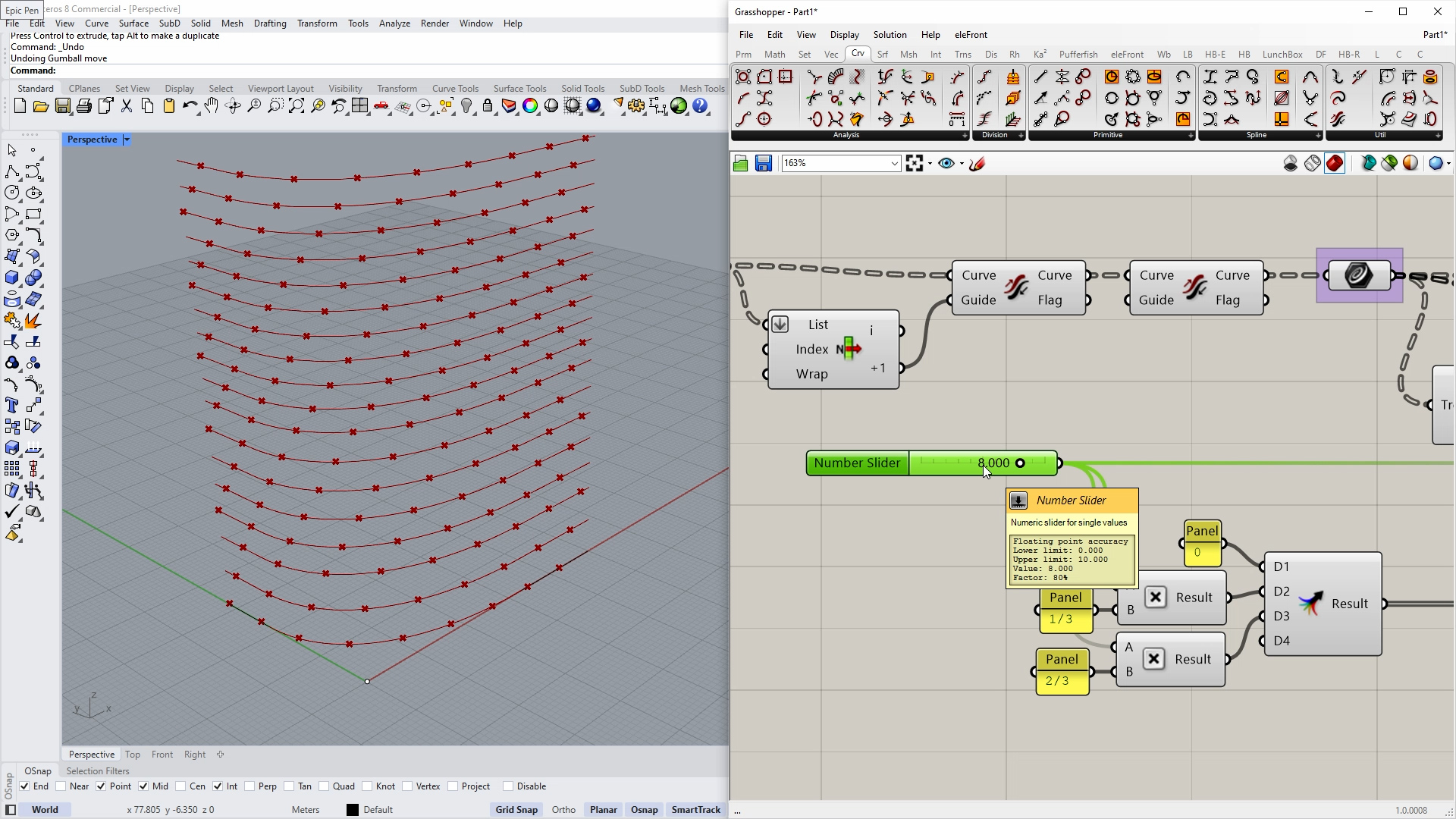Image resolution: width=1456 pixels, height=819 pixels.
Task: Select the Zoom tool in Rhino's Standard toolbar
Action: (254, 106)
